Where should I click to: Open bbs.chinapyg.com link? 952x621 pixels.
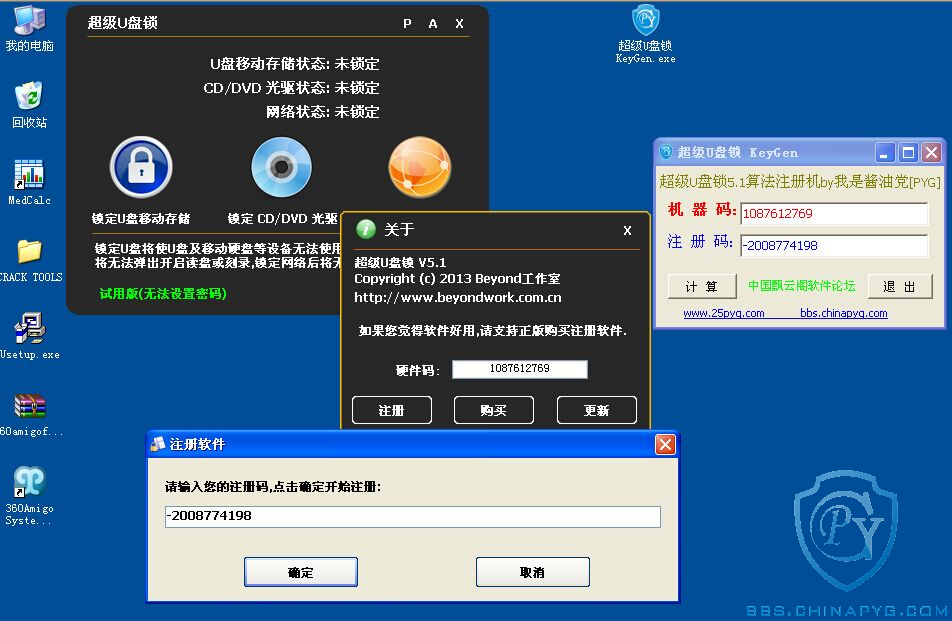(x=843, y=313)
